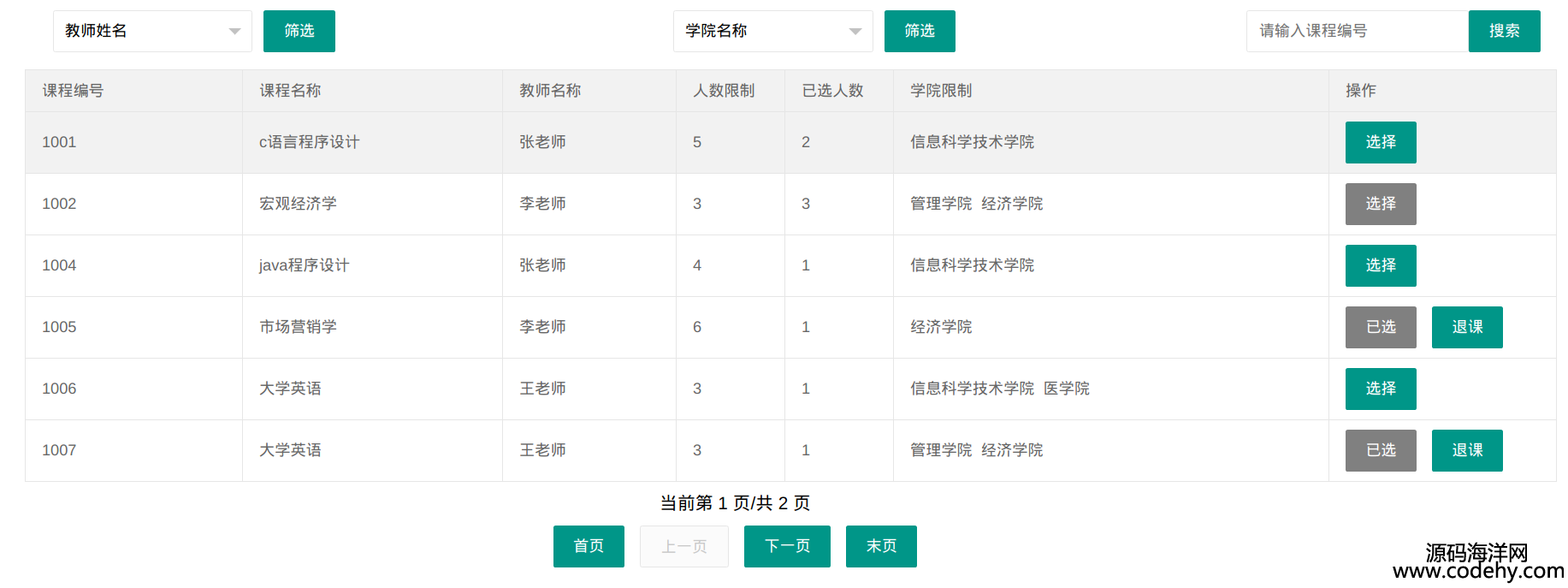Click the 已选人数 column header
Image resolution: width=1568 pixels, height=588 pixels.
[x=832, y=91]
